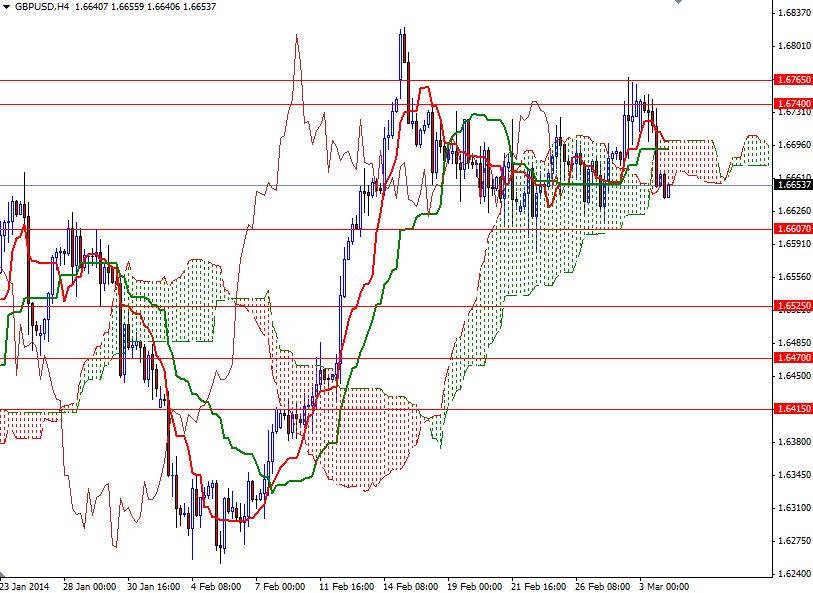Select the 1.66070 support price label
Viewport: 813px width, 593px height.
pyautogui.click(x=789, y=230)
